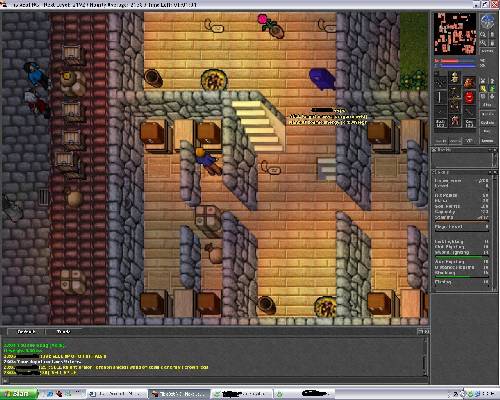Image resolution: width=500 pixels, height=400 pixels.
Task: Click the boots equipment slot
Action: (x=454, y=120)
